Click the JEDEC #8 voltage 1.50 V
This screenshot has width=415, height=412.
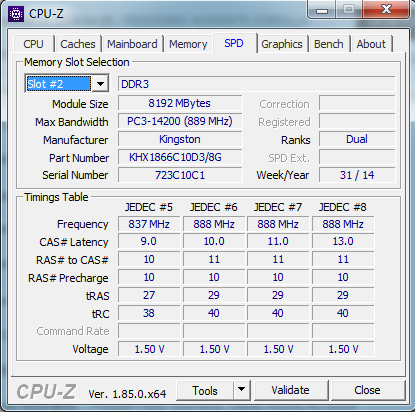click(x=343, y=349)
